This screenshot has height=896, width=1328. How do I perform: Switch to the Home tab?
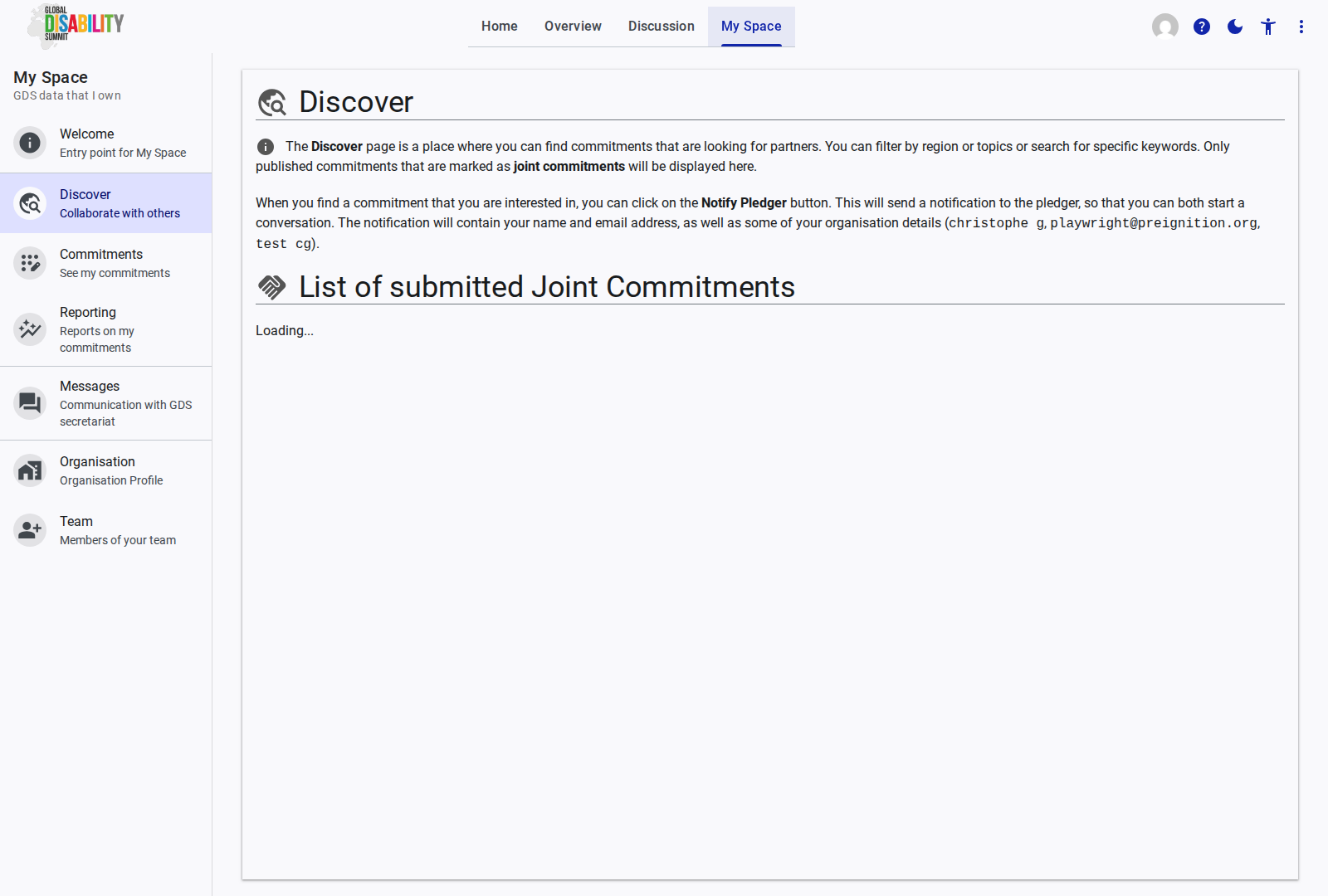(500, 27)
